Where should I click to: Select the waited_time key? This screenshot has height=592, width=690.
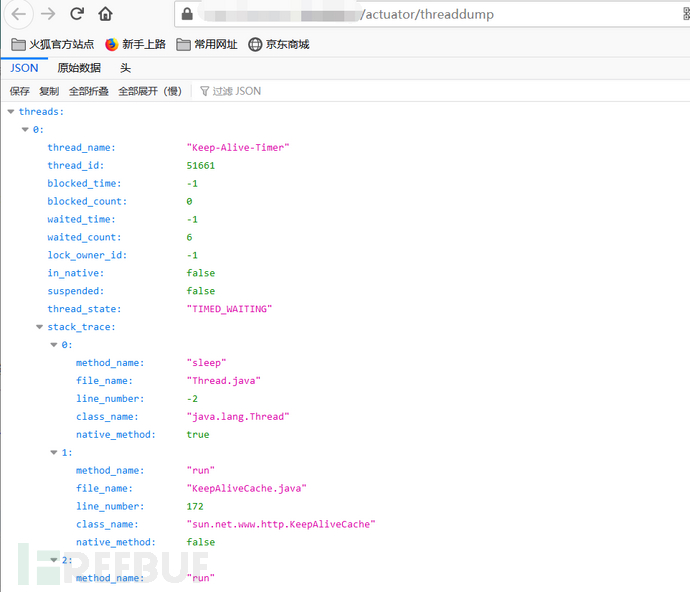pos(81,220)
